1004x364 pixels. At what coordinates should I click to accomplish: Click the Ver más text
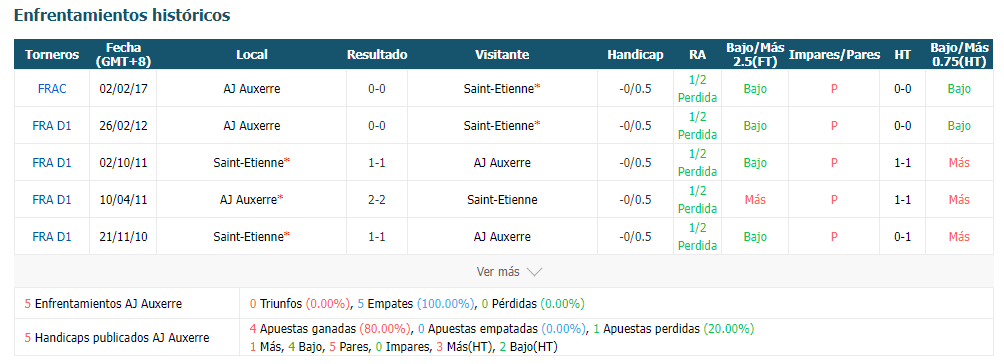(x=498, y=272)
